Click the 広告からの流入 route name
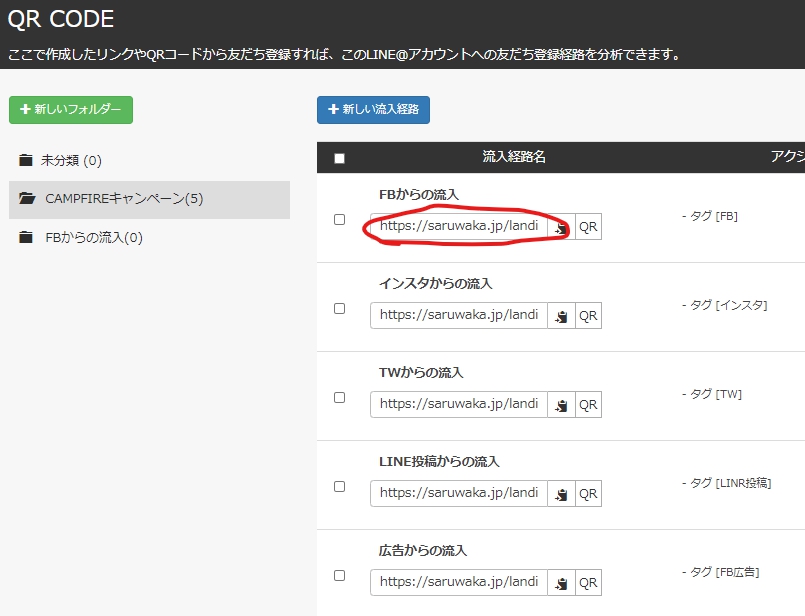This screenshot has height=616, width=805. [x=423, y=551]
